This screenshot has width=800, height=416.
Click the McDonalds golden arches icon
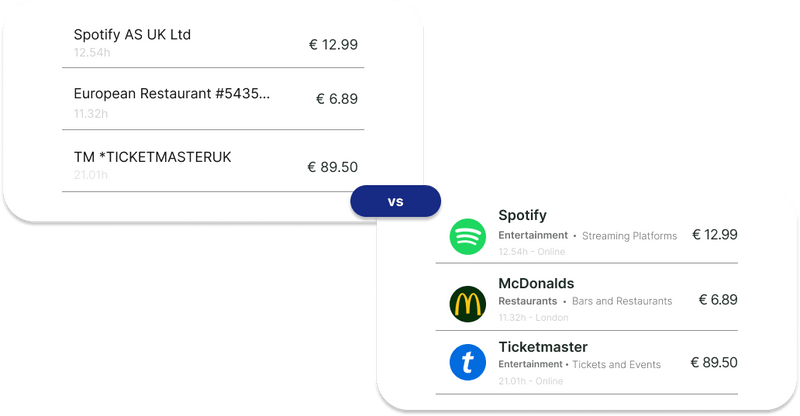(x=466, y=301)
